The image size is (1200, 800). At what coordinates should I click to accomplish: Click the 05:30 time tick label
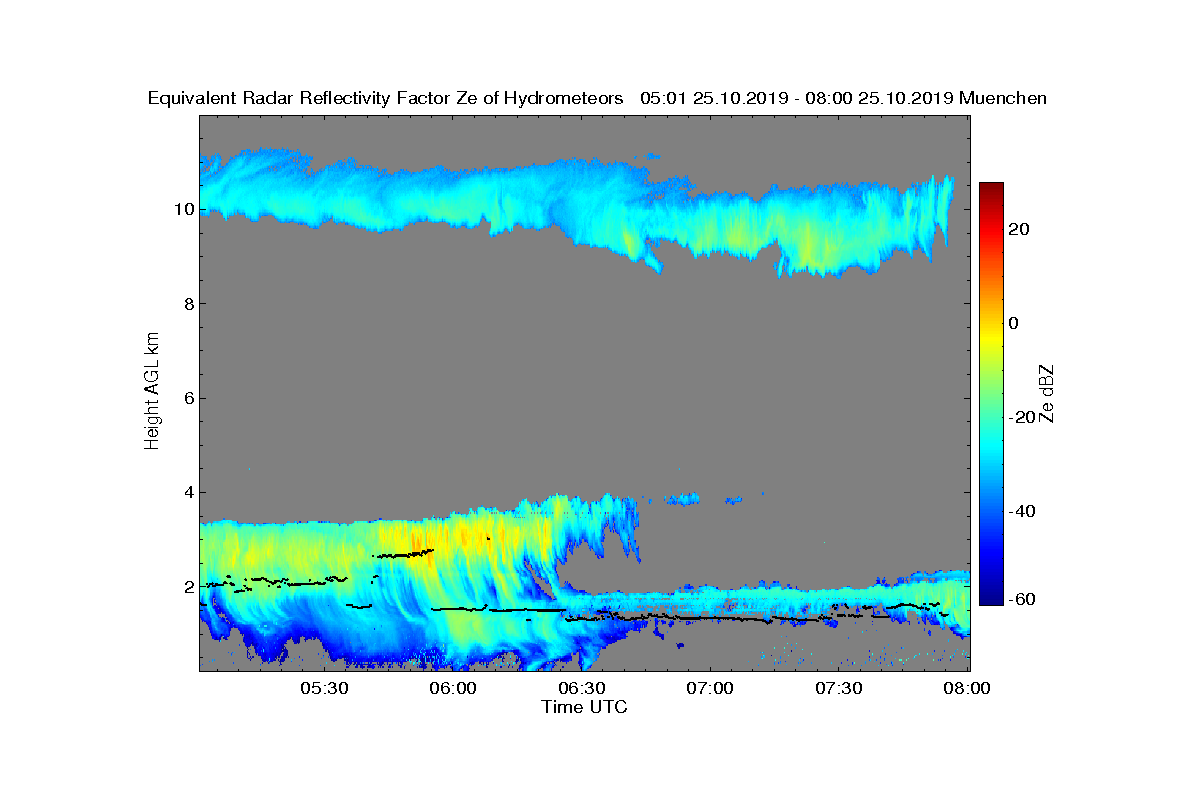pos(326,689)
